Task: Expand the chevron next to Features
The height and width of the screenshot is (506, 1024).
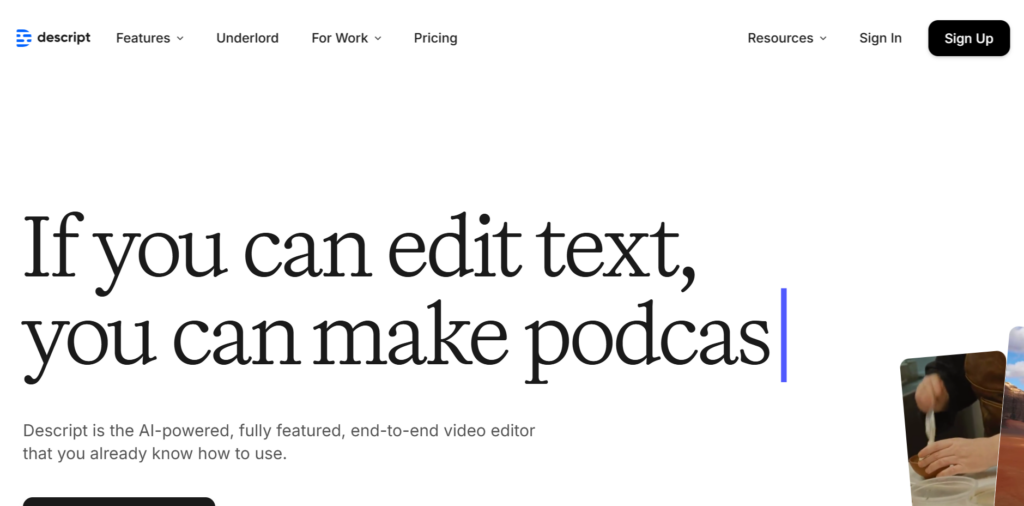Action: pos(180,38)
